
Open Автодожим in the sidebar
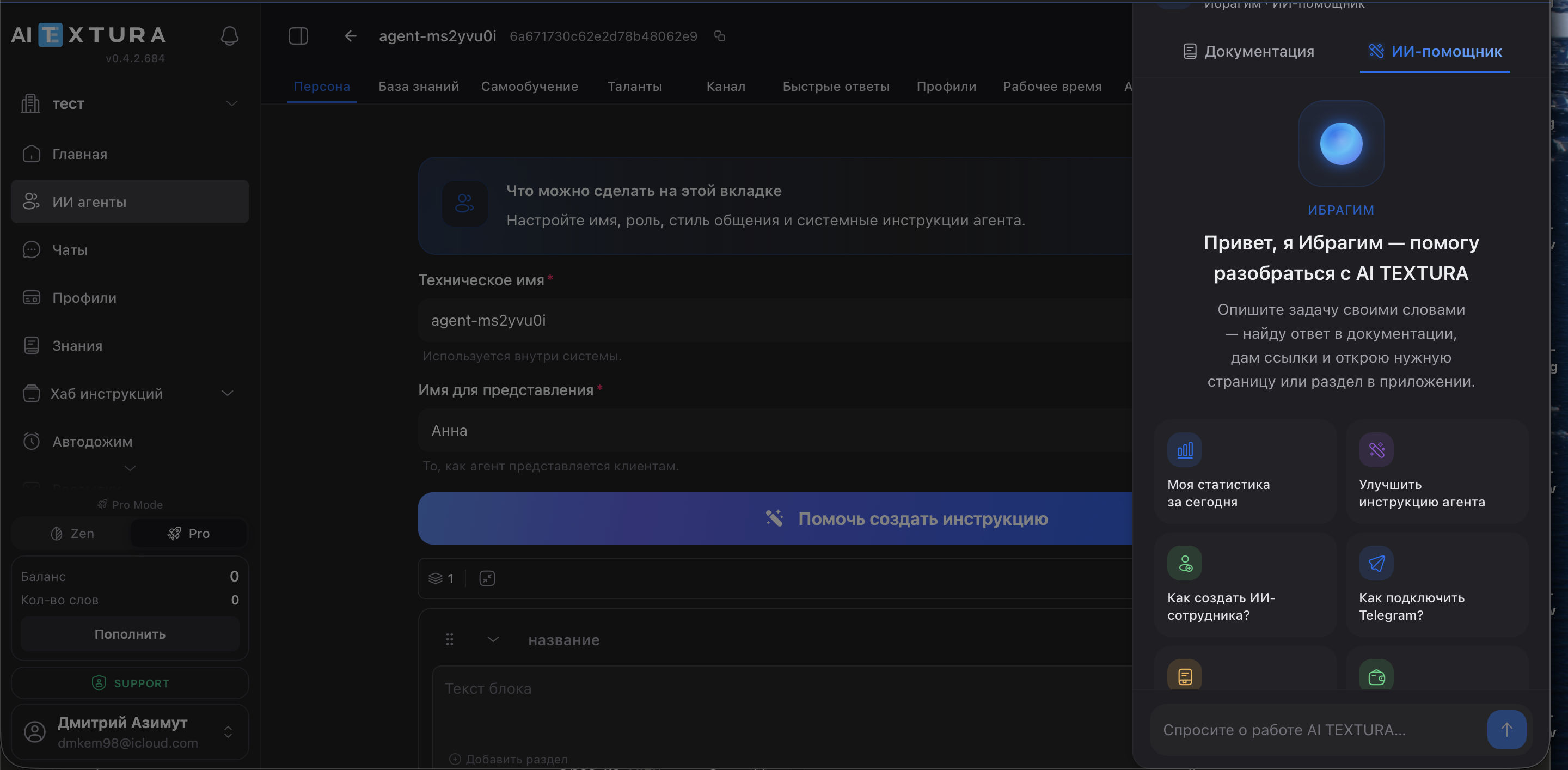pos(130,441)
